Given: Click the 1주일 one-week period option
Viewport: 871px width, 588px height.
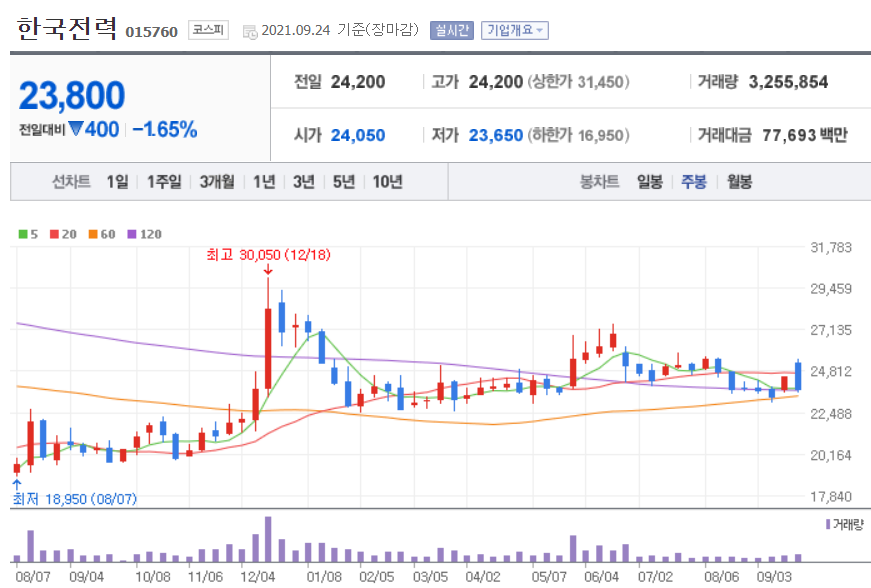Looking at the screenshot, I should point(165,181).
